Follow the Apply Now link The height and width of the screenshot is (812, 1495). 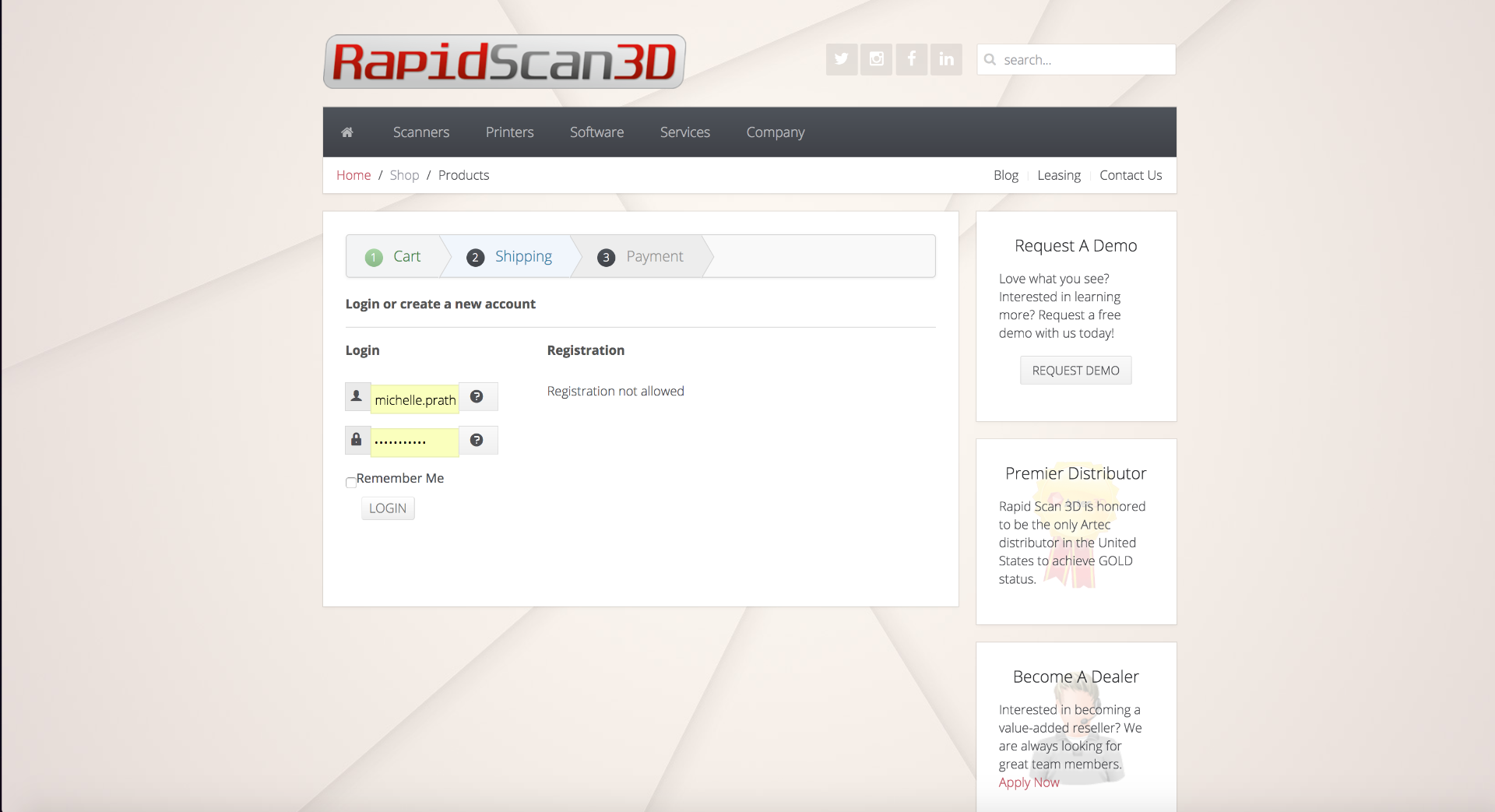[x=1029, y=782]
